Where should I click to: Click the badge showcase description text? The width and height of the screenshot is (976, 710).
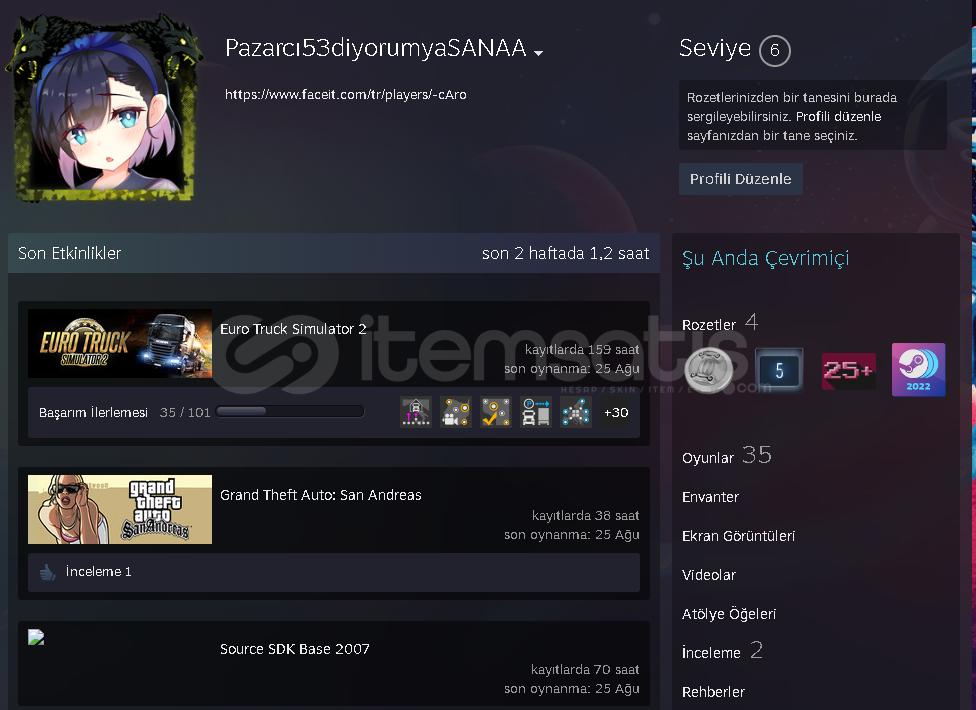(x=792, y=116)
